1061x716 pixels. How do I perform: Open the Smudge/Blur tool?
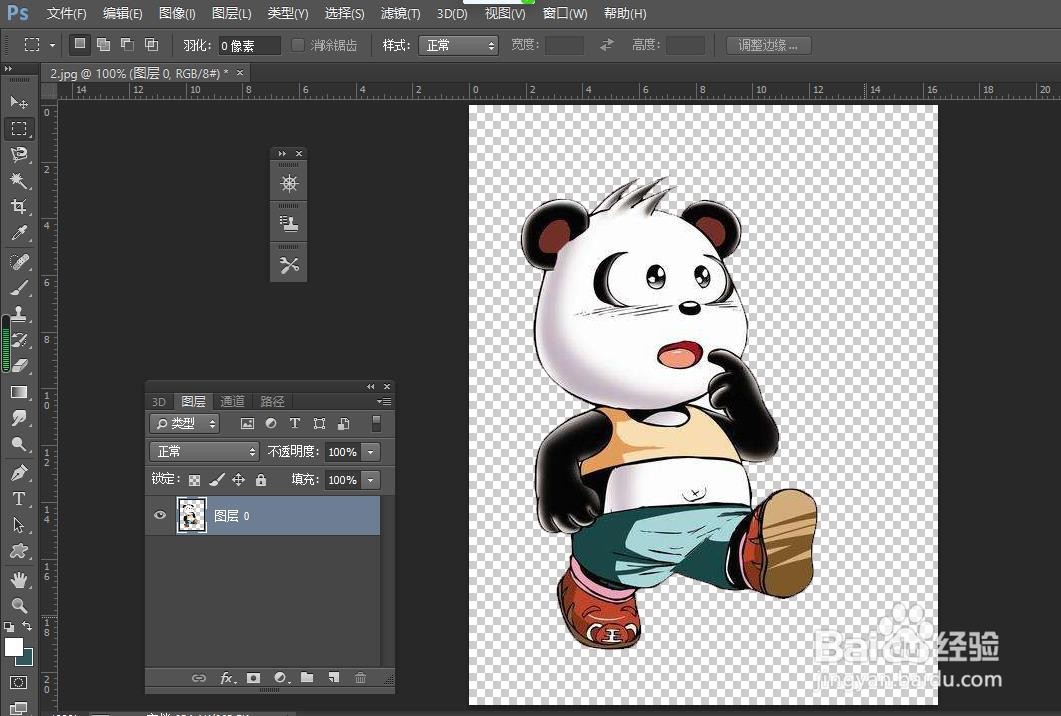click(x=19, y=418)
